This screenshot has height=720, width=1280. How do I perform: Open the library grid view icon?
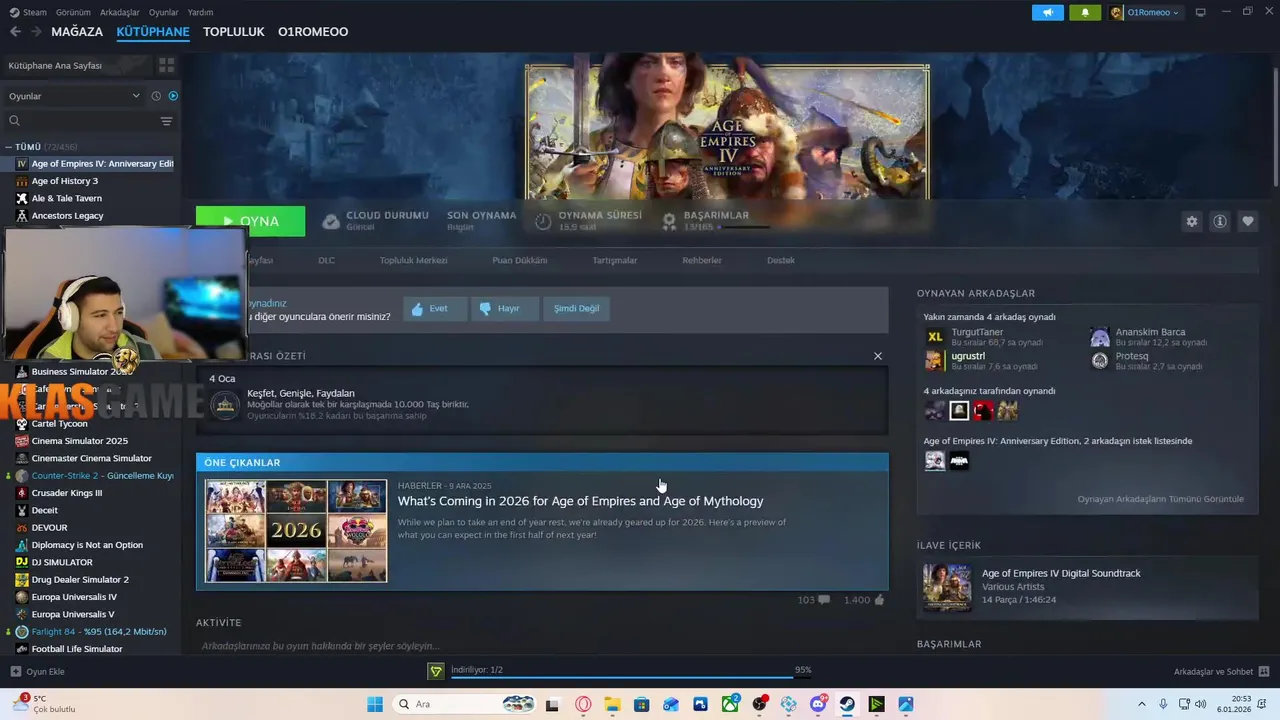[x=166, y=65]
